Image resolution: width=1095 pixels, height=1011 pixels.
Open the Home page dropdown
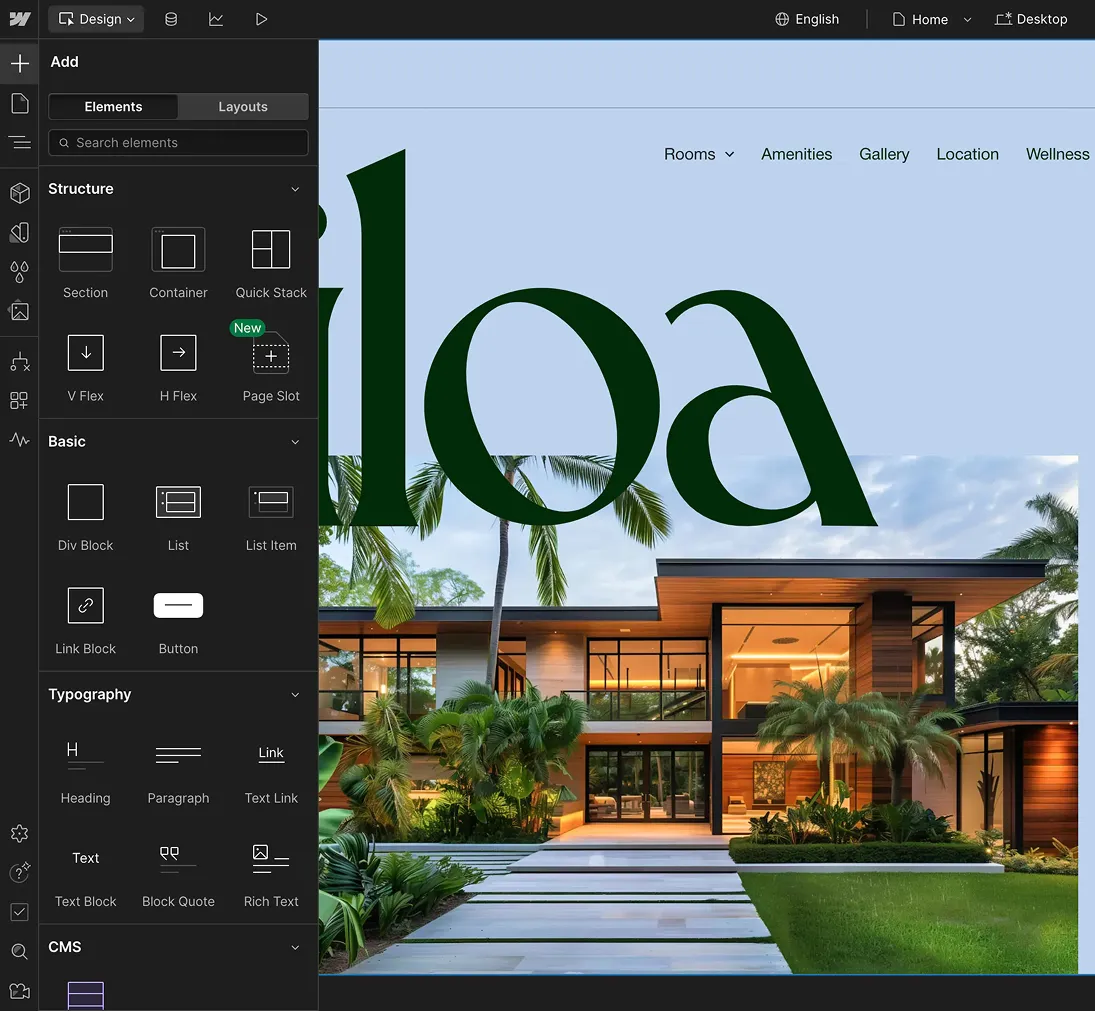pyautogui.click(x=932, y=19)
